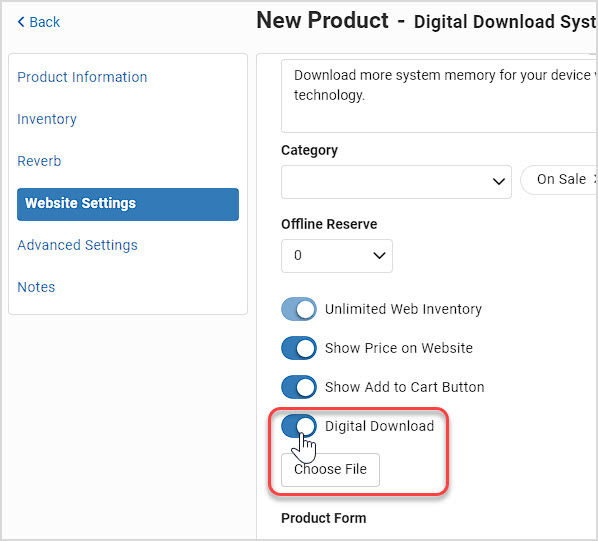Click the Back link
598x541 pixels.
[39, 22]
